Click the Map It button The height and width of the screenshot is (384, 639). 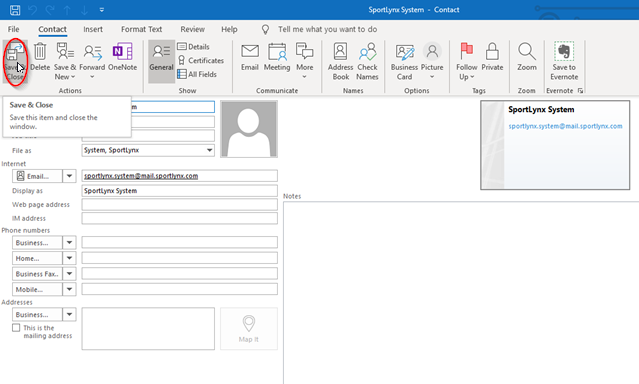(x=249, y=329)
